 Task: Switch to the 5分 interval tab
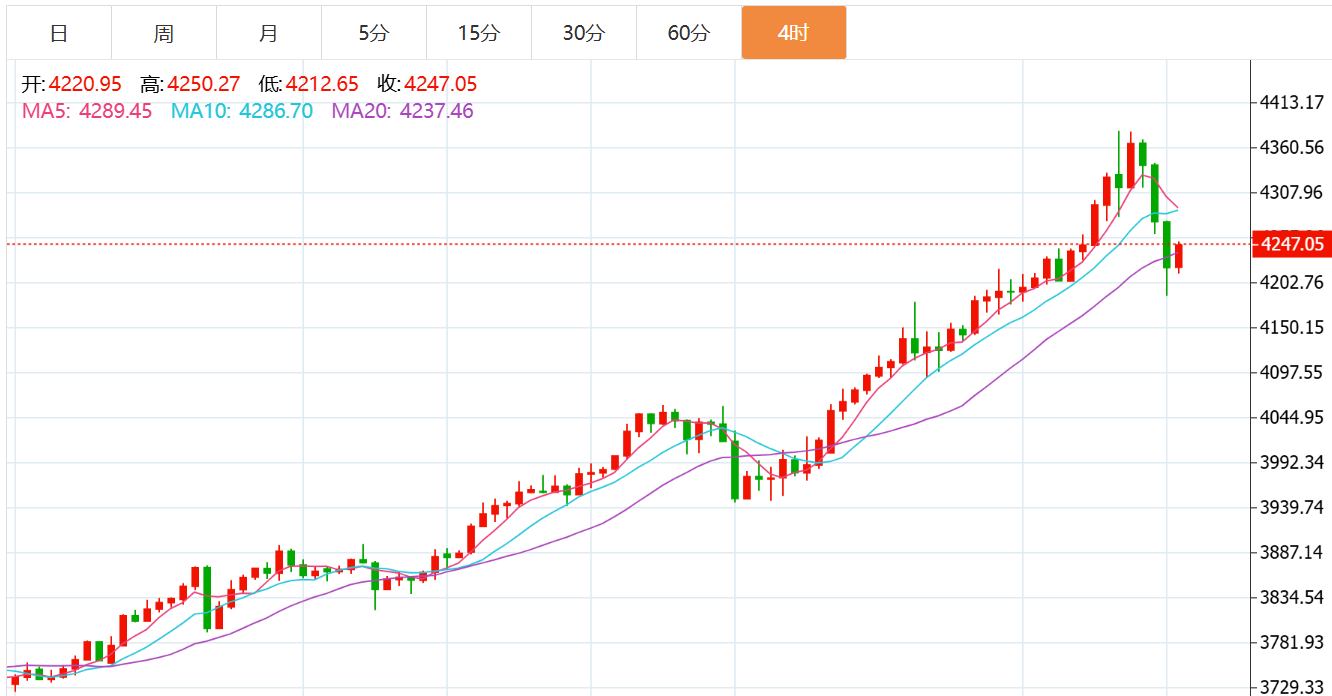pyautogui.click(x=373, y=33)
